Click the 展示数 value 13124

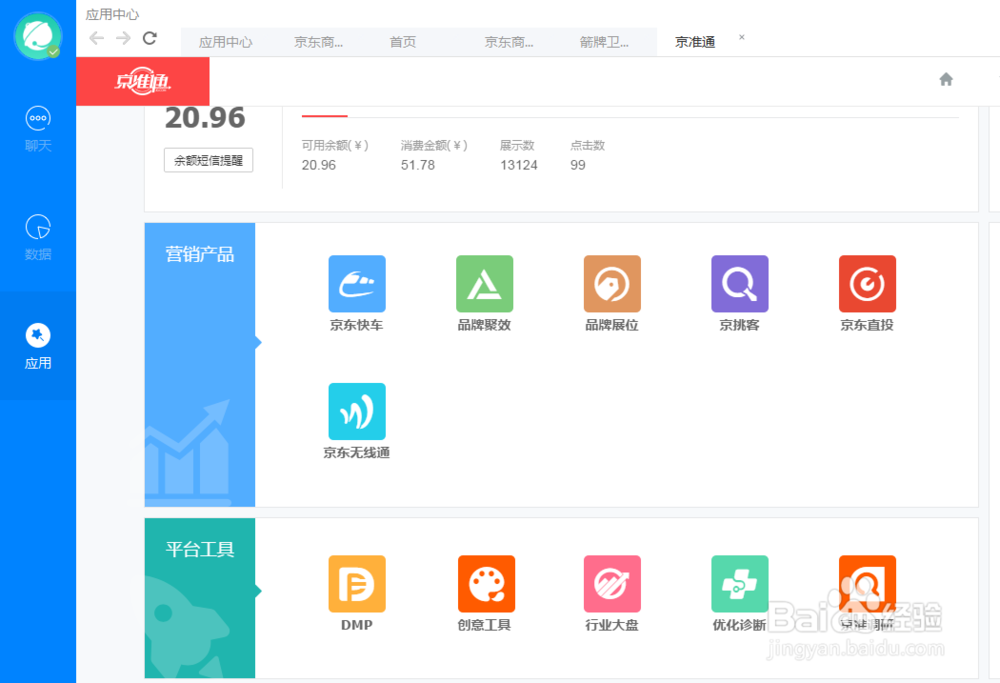click(518, 165)
